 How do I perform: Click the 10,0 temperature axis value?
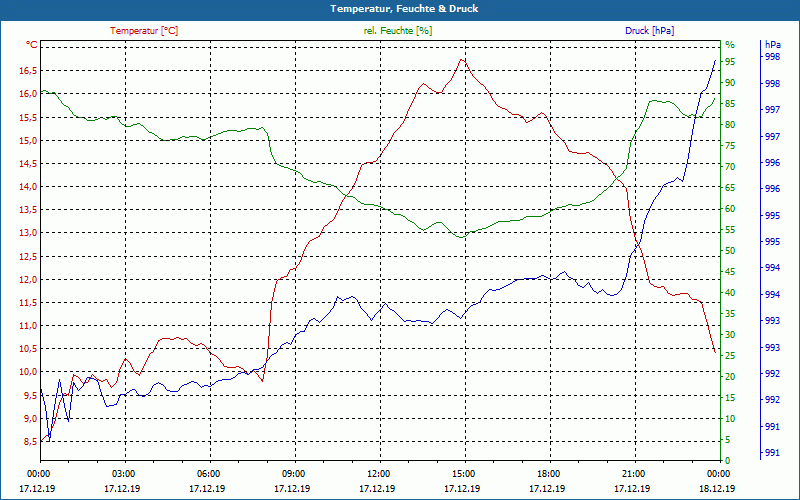(28, 372)
